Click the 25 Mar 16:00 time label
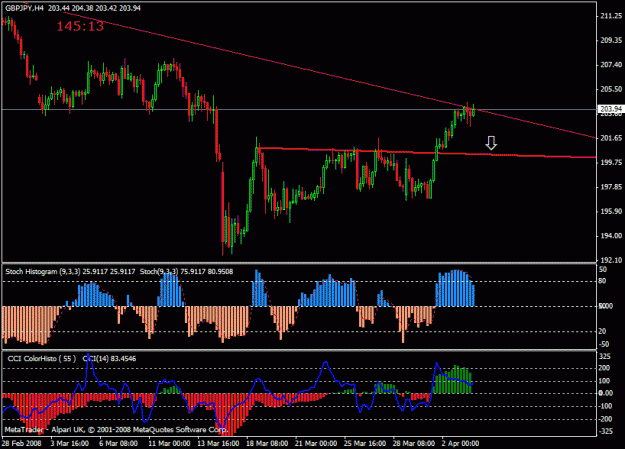625x449 pixels. click(x=365, y=443)
